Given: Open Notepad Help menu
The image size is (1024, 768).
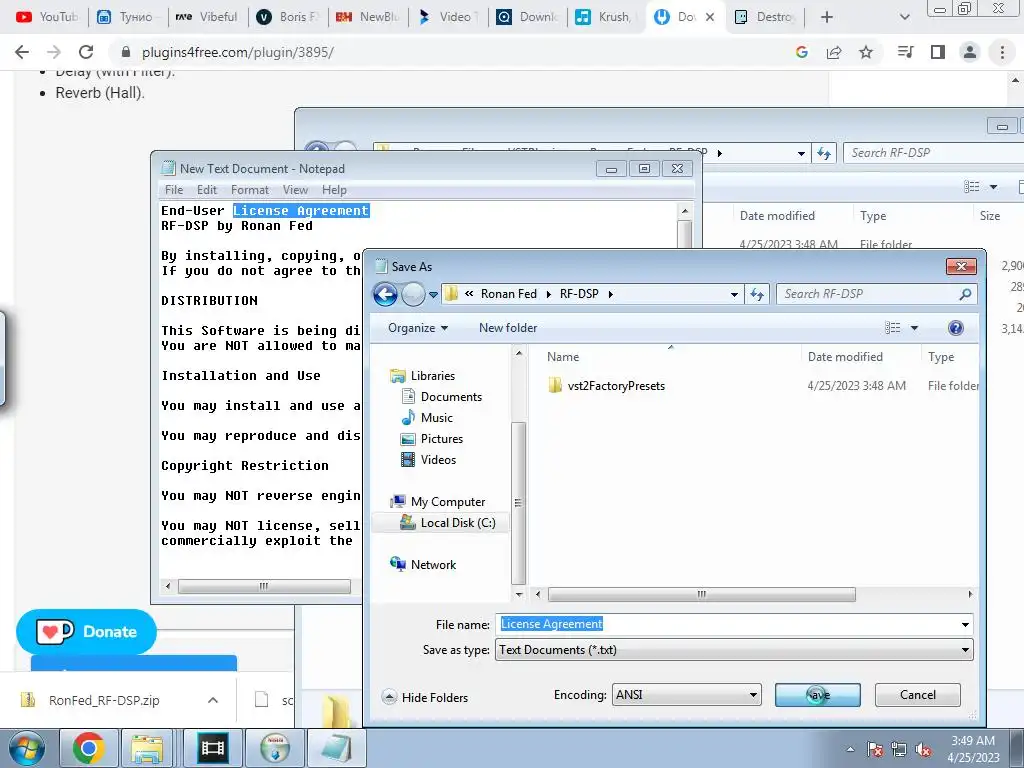Looking at the screenshot, I should pos(334,190).
